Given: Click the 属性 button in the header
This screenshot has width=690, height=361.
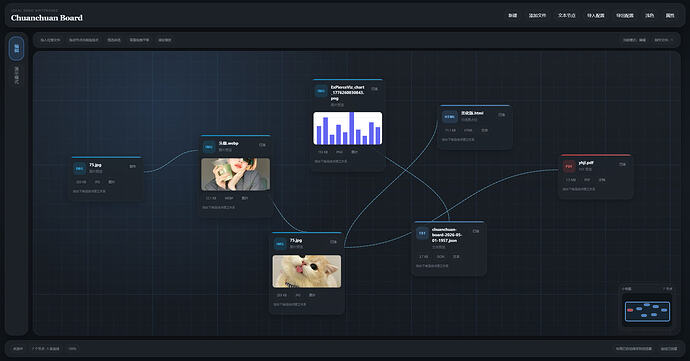Looking at the screenshot, I should pyautogui.click(x=670, y=15).
